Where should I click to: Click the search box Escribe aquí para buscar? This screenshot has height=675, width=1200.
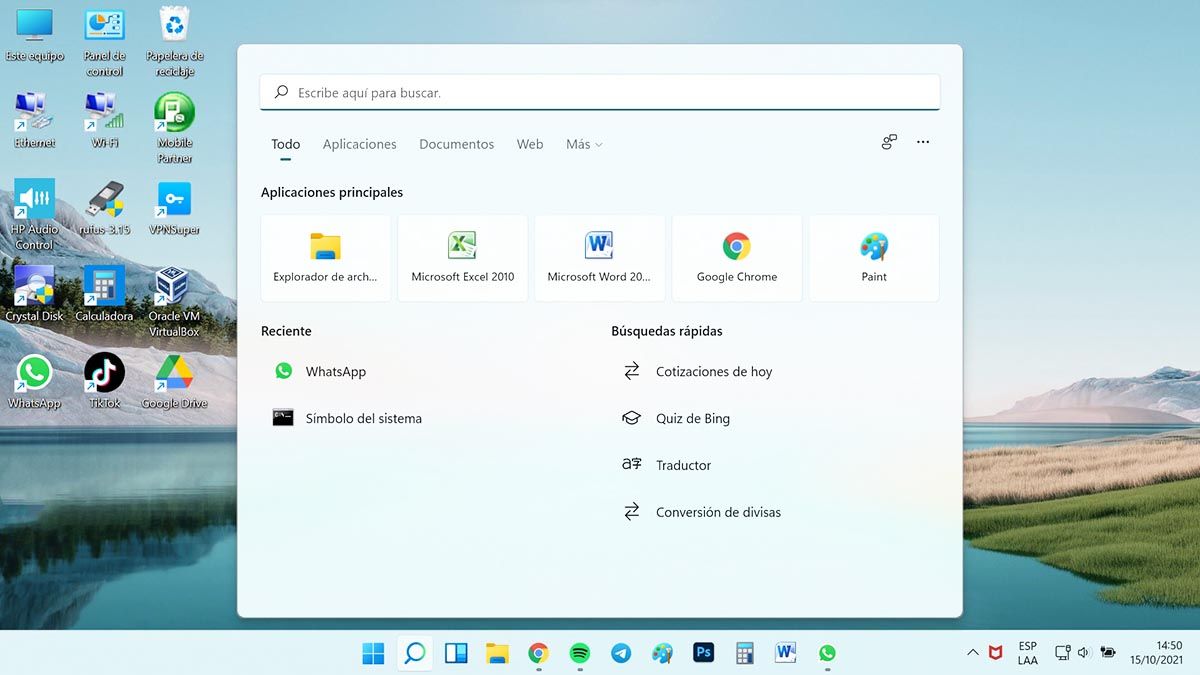point(600,92)
